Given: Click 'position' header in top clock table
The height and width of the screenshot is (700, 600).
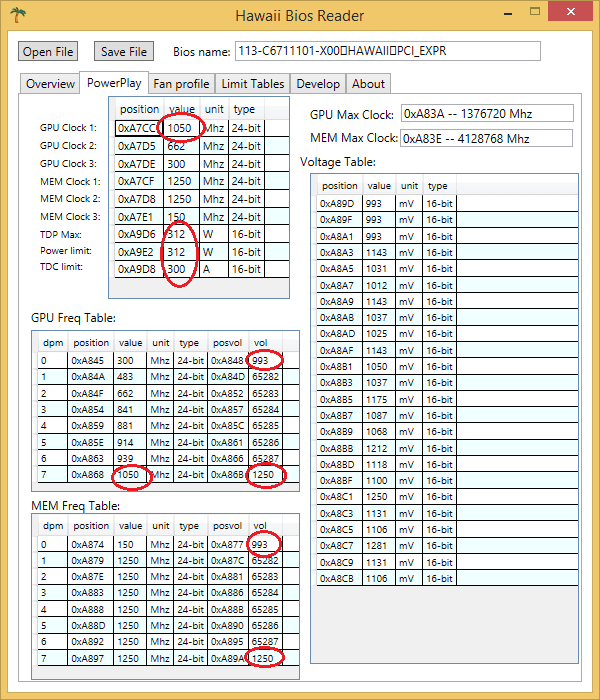Looking at the screenshot, I should [139, 109].
